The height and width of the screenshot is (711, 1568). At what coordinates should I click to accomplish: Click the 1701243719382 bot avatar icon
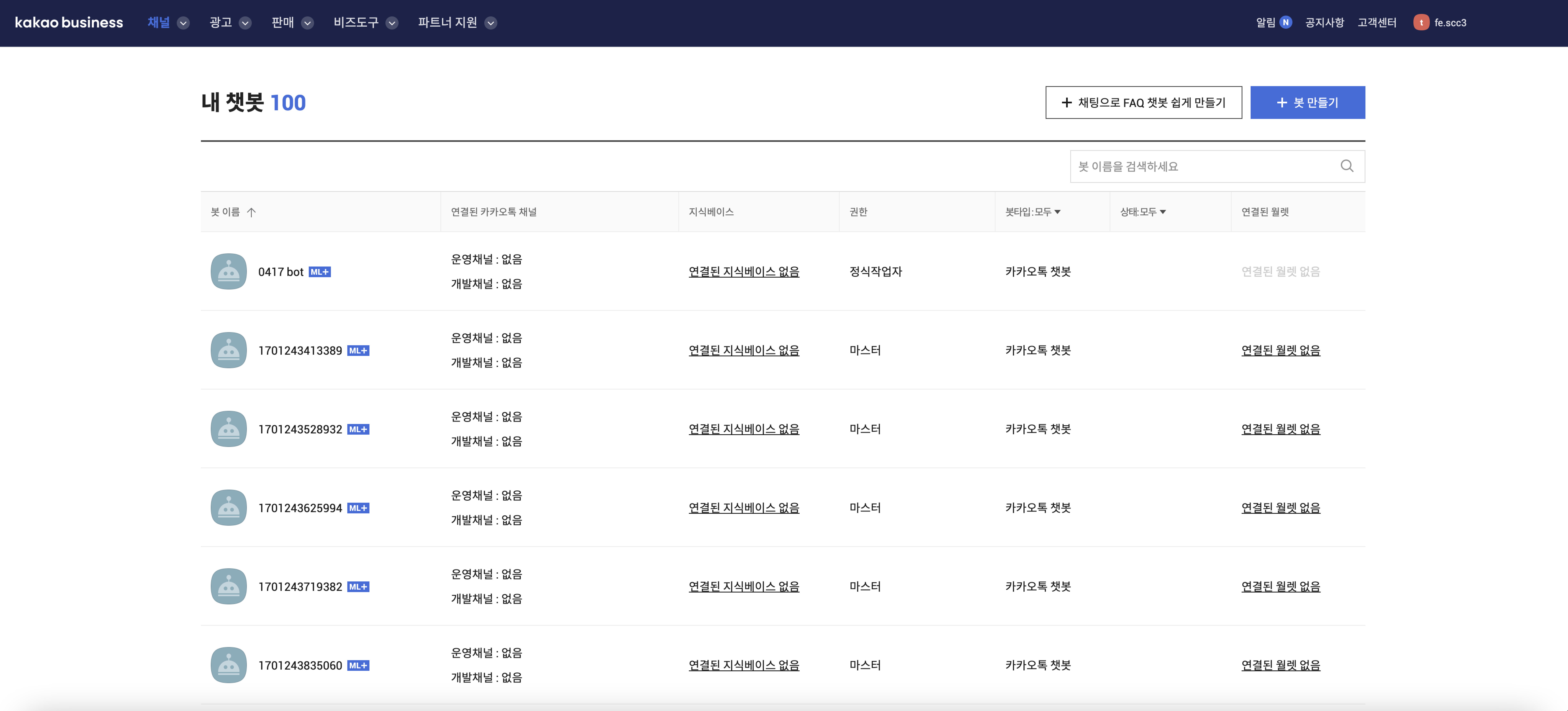pos(229,586)
